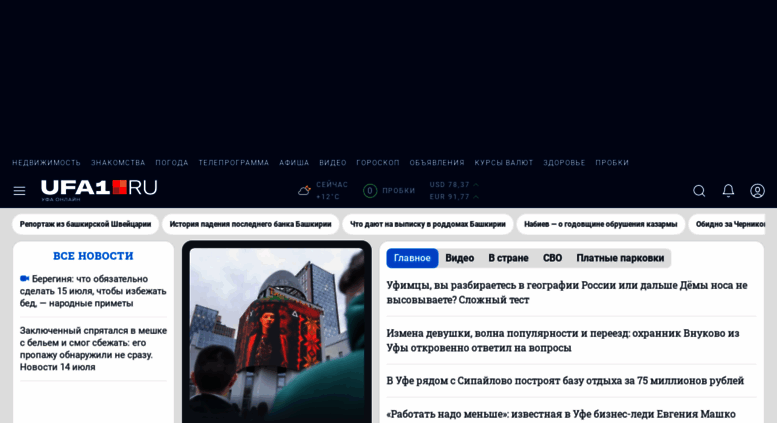Click the EUR rate arrow icon

pos(476,197)
